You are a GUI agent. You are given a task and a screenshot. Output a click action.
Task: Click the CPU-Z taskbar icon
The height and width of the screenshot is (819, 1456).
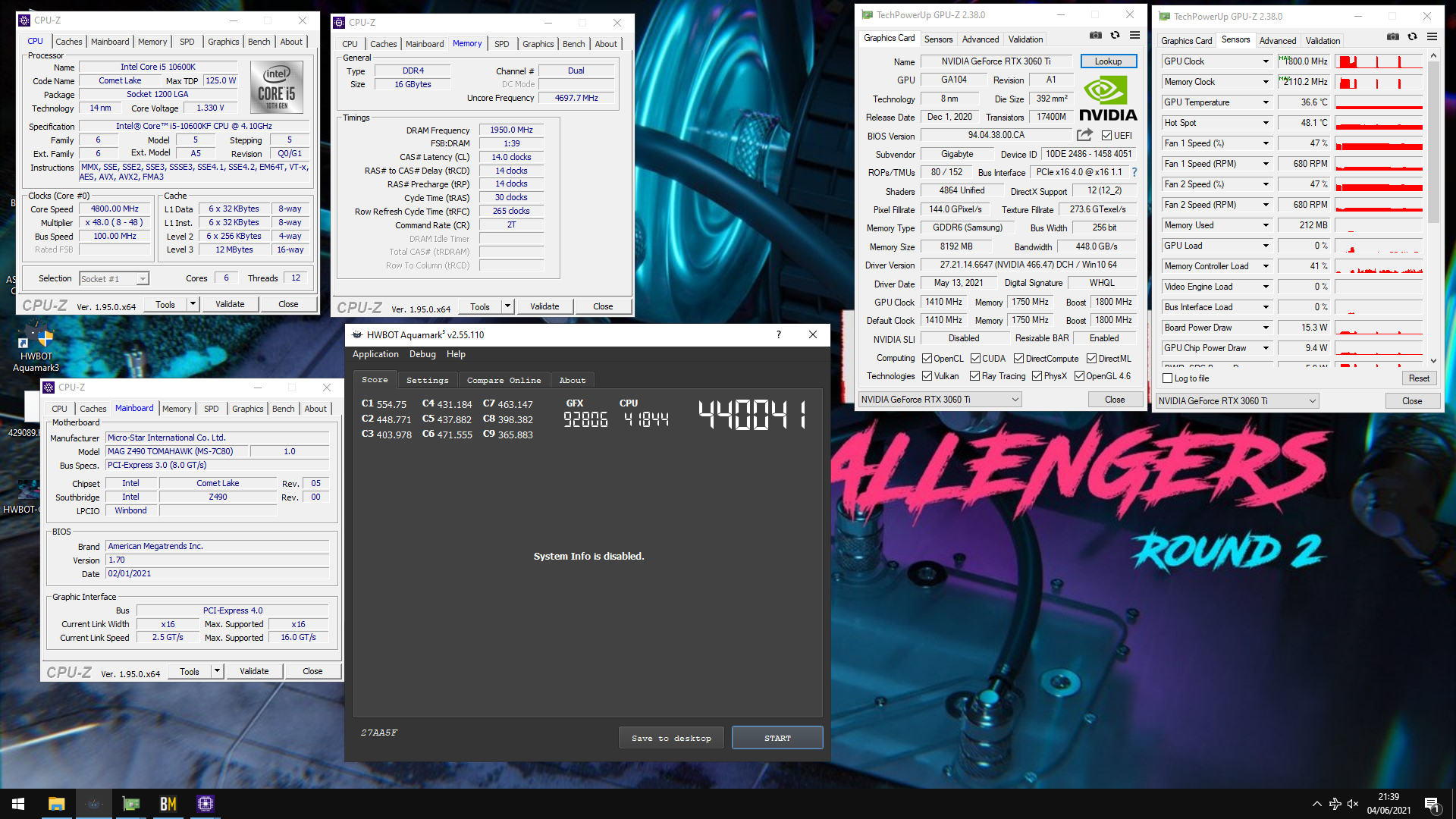coord(206,804)
